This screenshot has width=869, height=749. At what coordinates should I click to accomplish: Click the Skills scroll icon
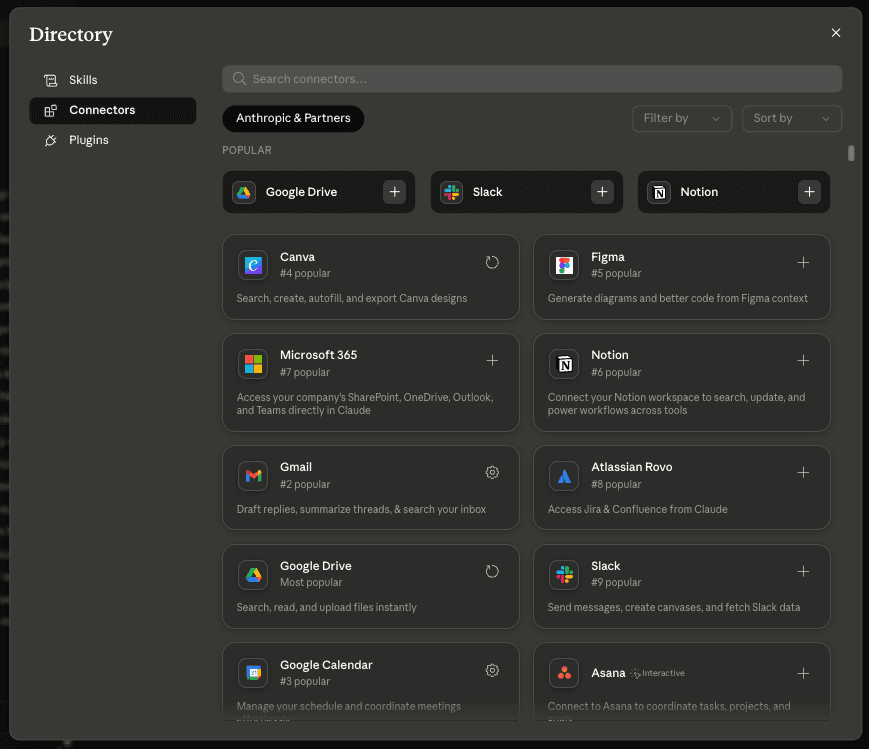coord(50,80)
